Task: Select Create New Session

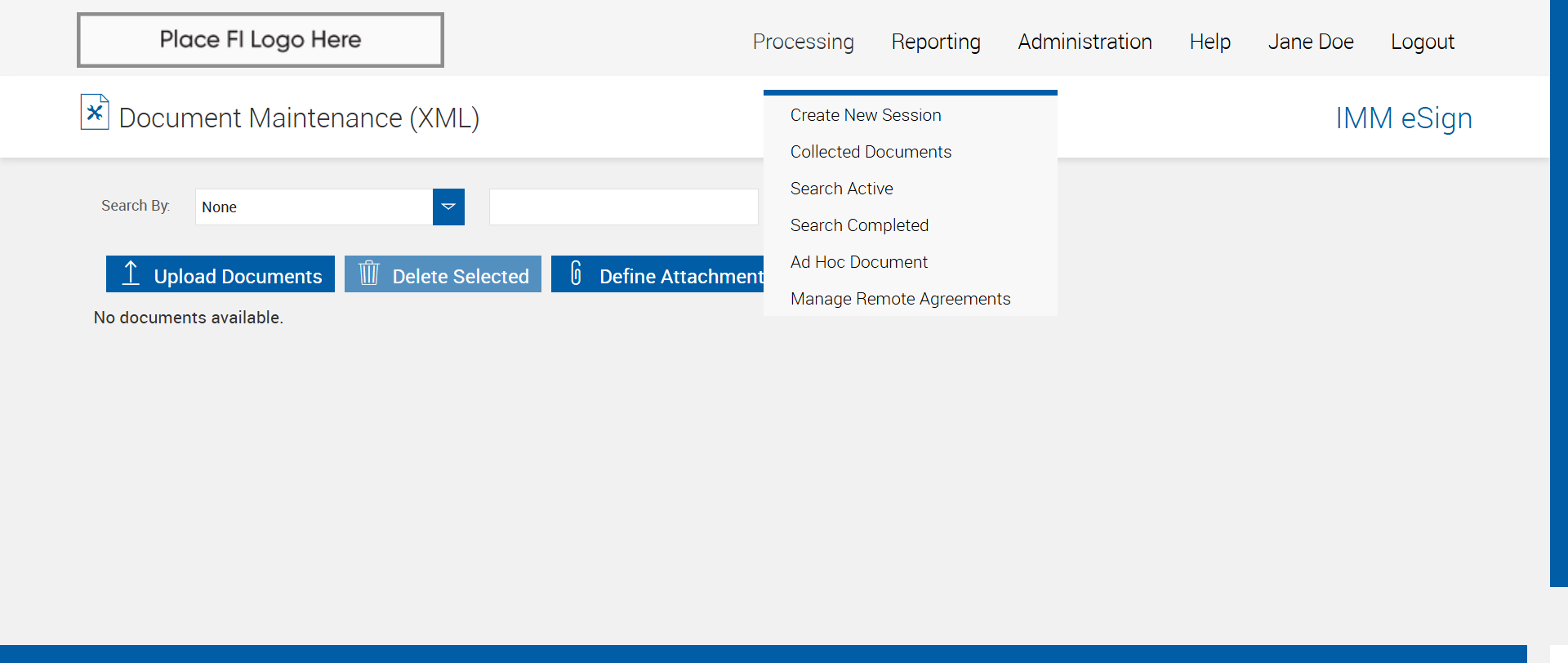Action: 866,115
